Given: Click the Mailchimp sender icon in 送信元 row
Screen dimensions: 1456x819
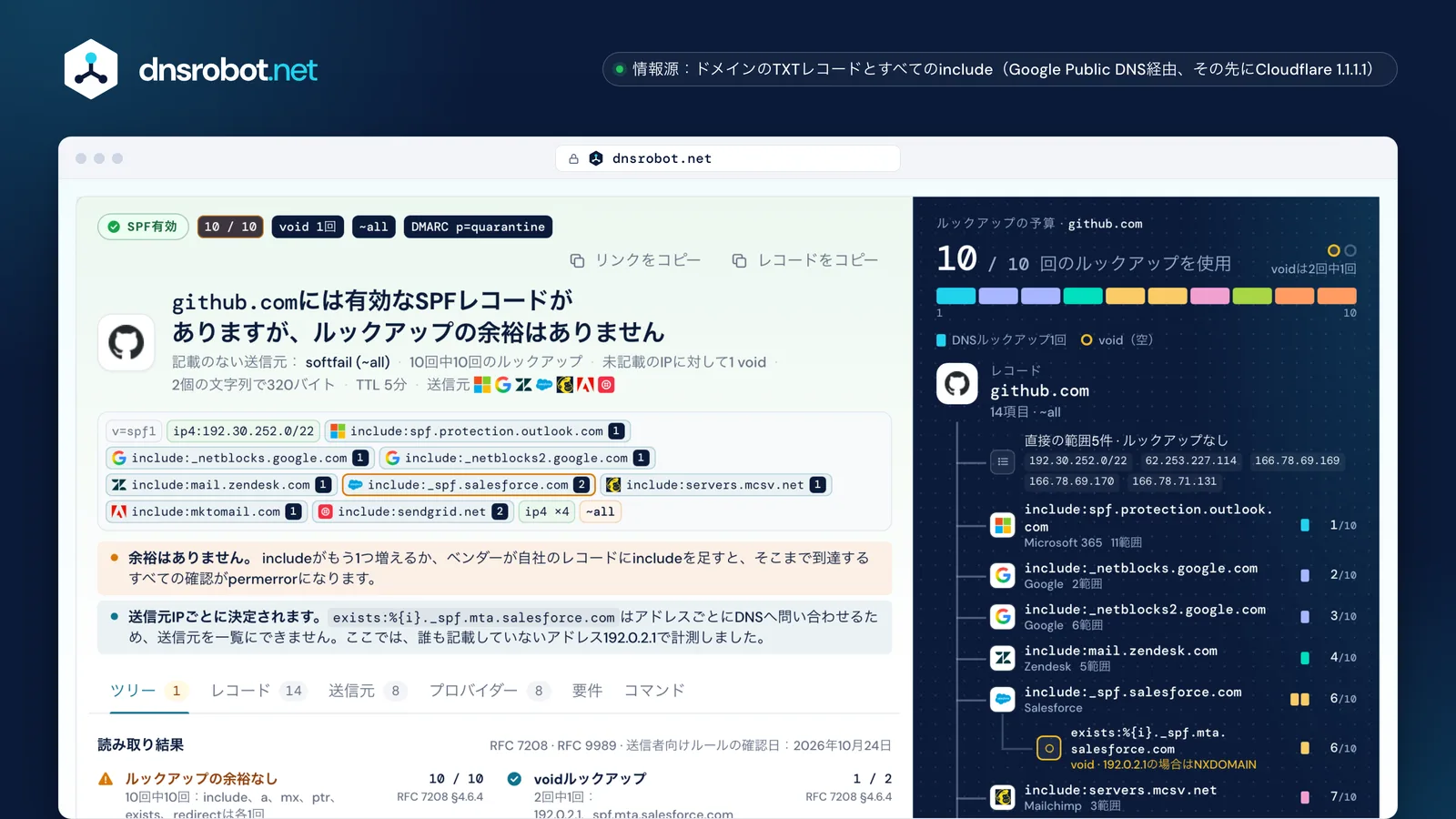Looking at the screenshot, I should [565, 385].
